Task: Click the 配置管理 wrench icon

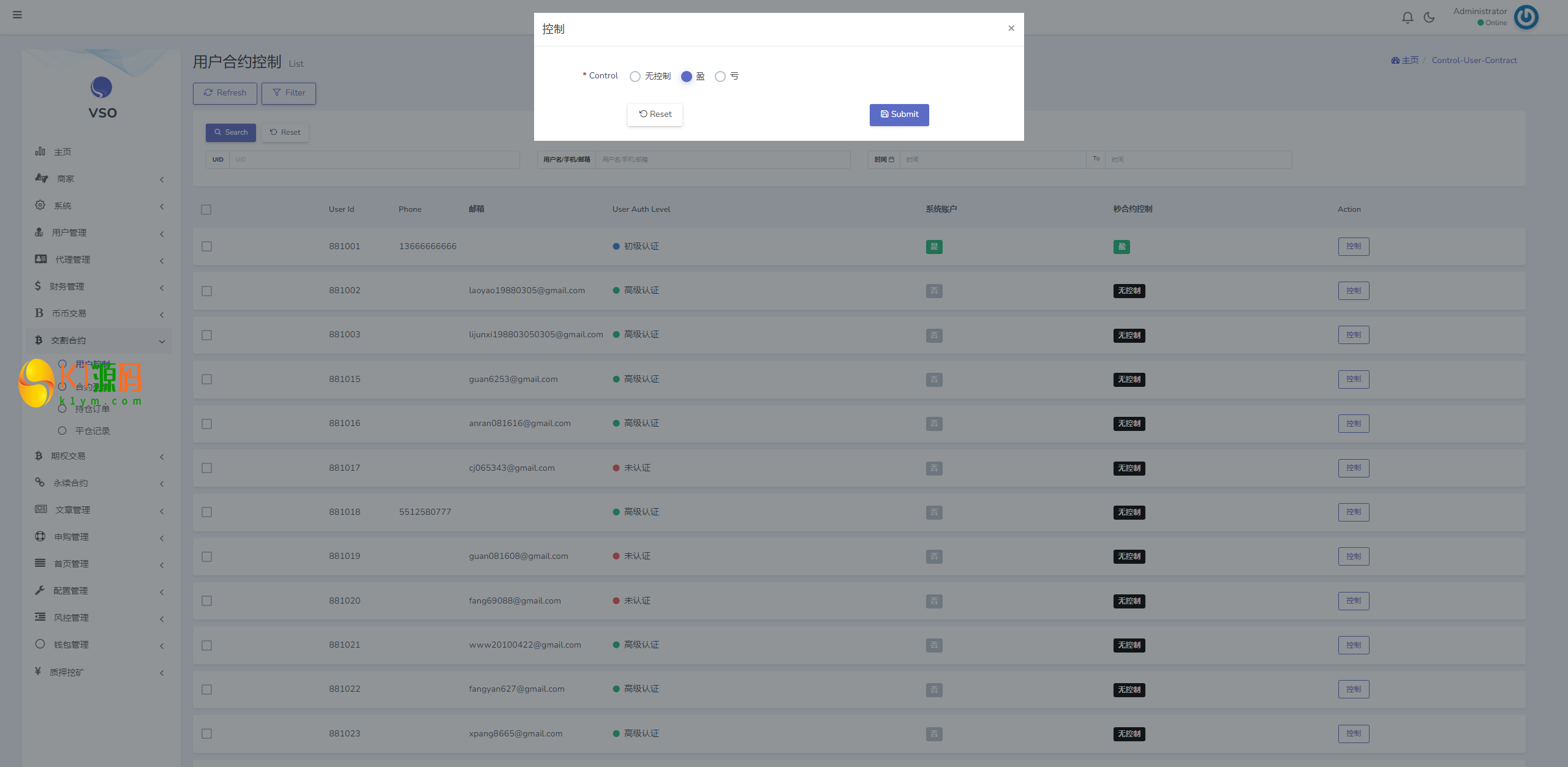Action: 40,590
